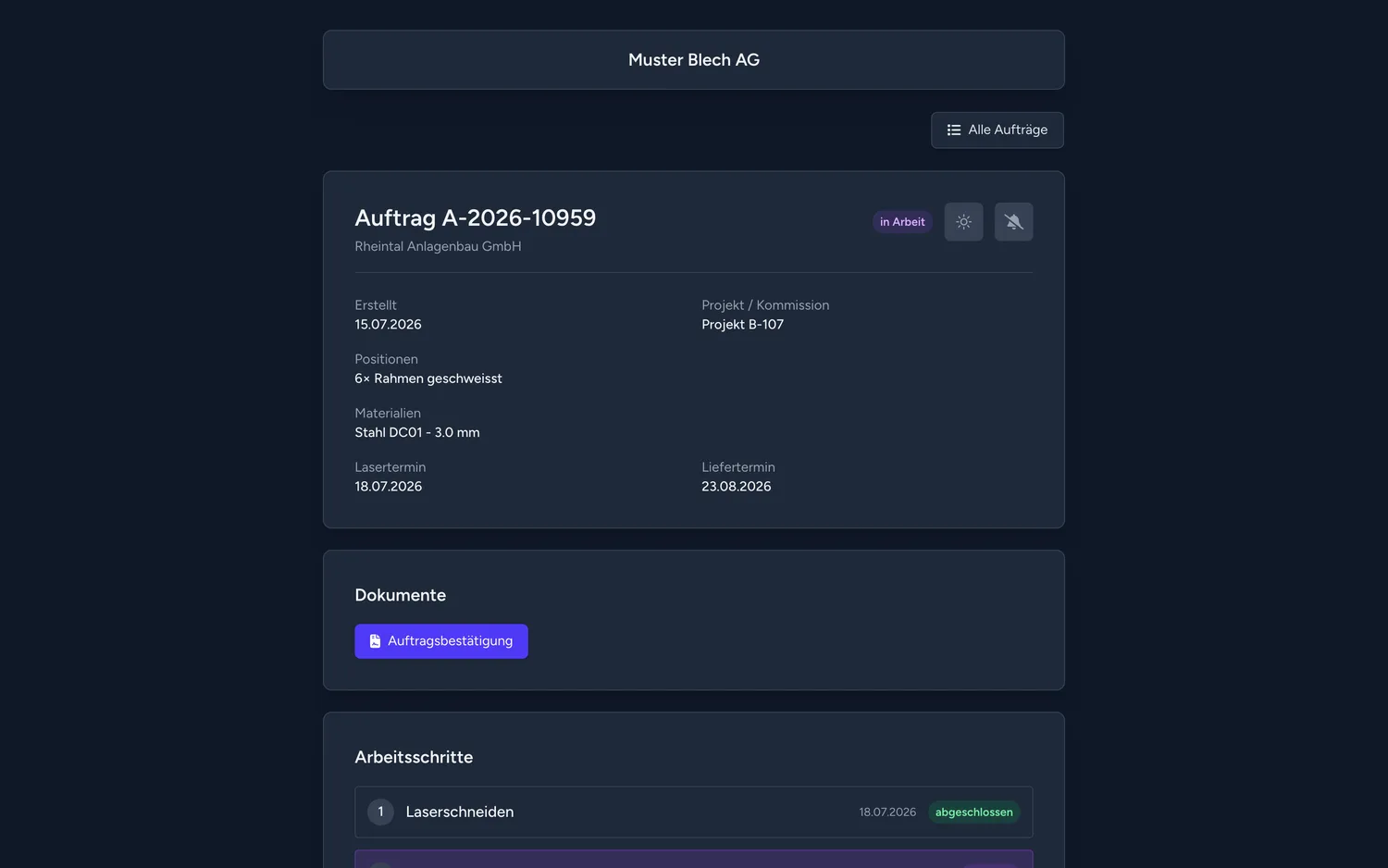This screenshot has height=868, width=1388.
Task: Click the abgeschlossen status badge
Action: (973, 812)
